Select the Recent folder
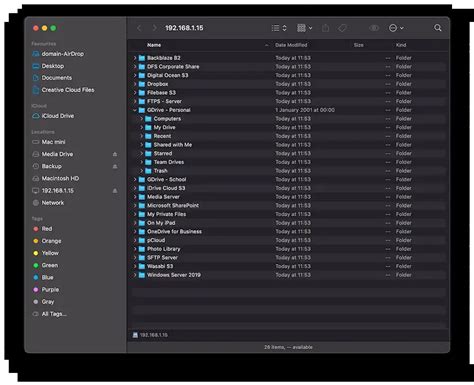 click(x=288, y=136)
